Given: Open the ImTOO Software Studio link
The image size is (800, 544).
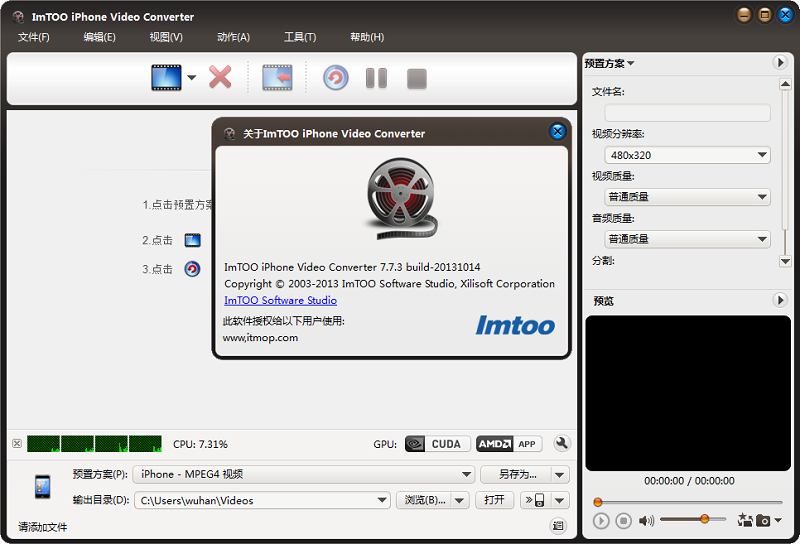Looking at the screenshot, I should click(281, 300).
